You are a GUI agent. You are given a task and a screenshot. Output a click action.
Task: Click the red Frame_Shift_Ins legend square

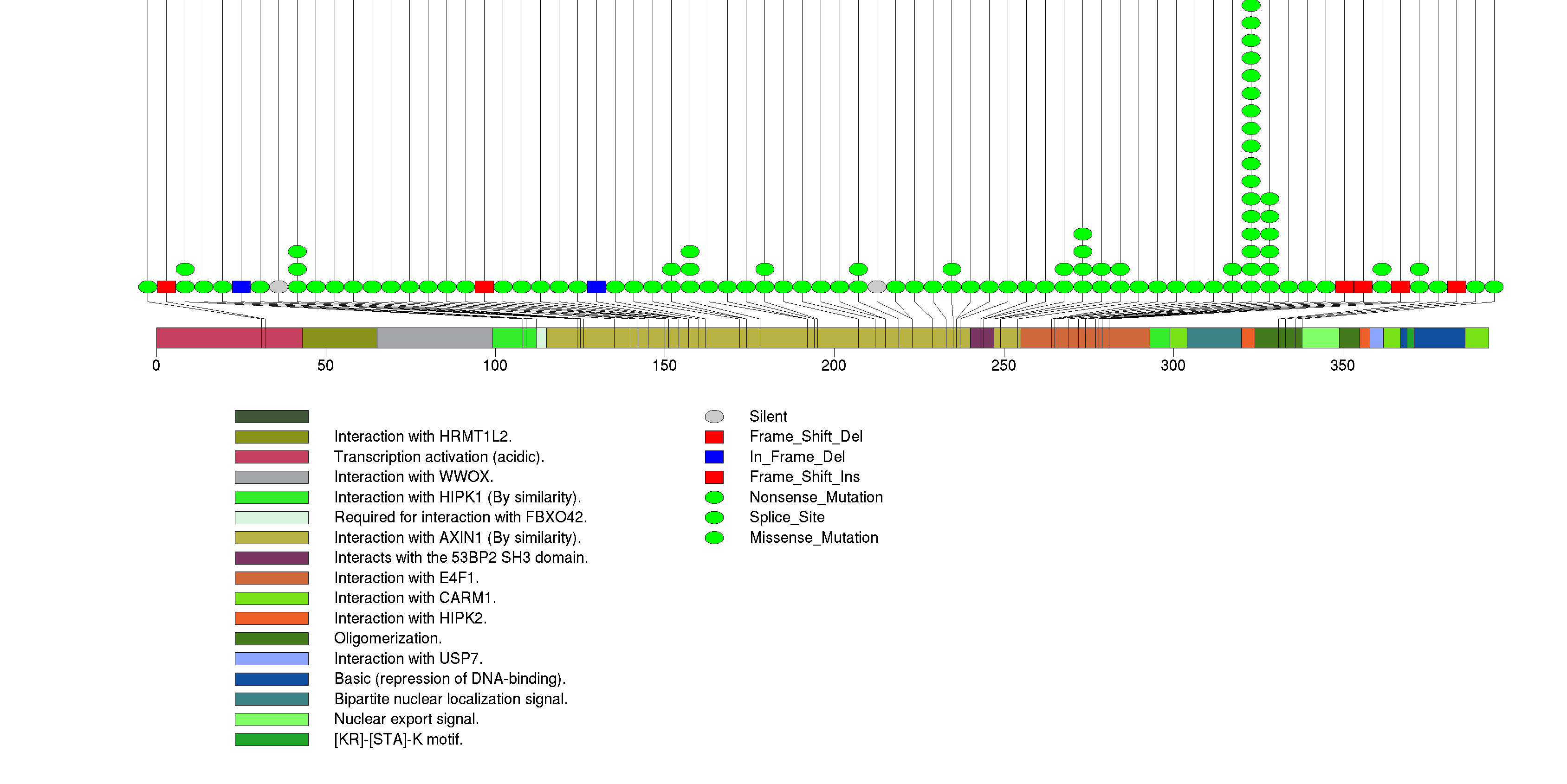pyautogui.click(x=714, y=477)
